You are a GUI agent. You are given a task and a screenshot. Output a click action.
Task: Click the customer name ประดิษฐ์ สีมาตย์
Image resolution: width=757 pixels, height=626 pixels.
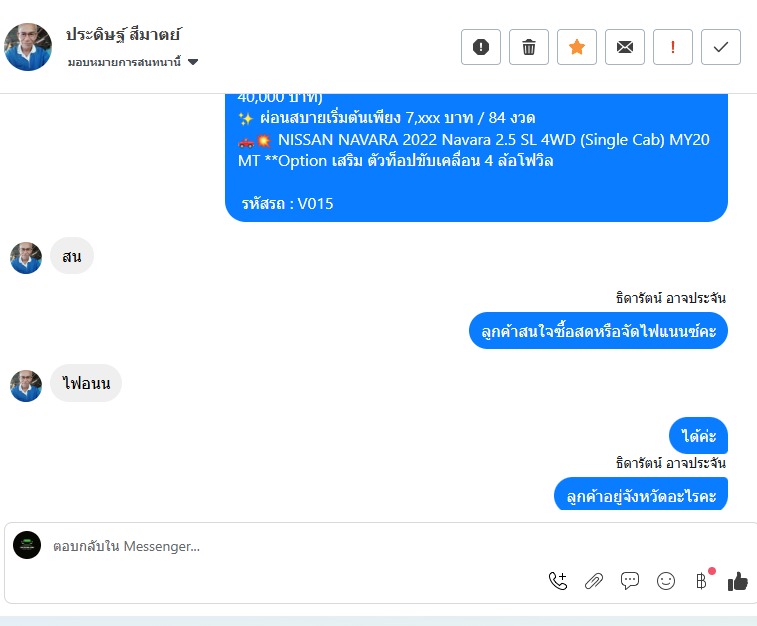[123, 35]
